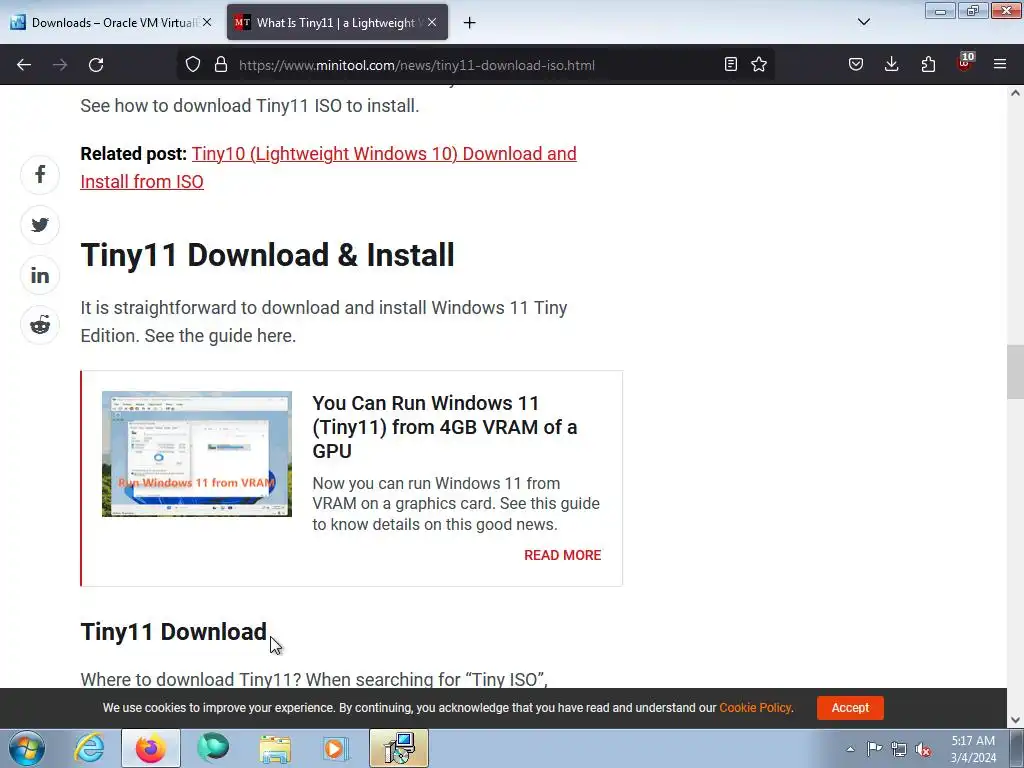Share the article on Facebook
The height and width of the screenshot is (768, 1024).
coord(40,174)
